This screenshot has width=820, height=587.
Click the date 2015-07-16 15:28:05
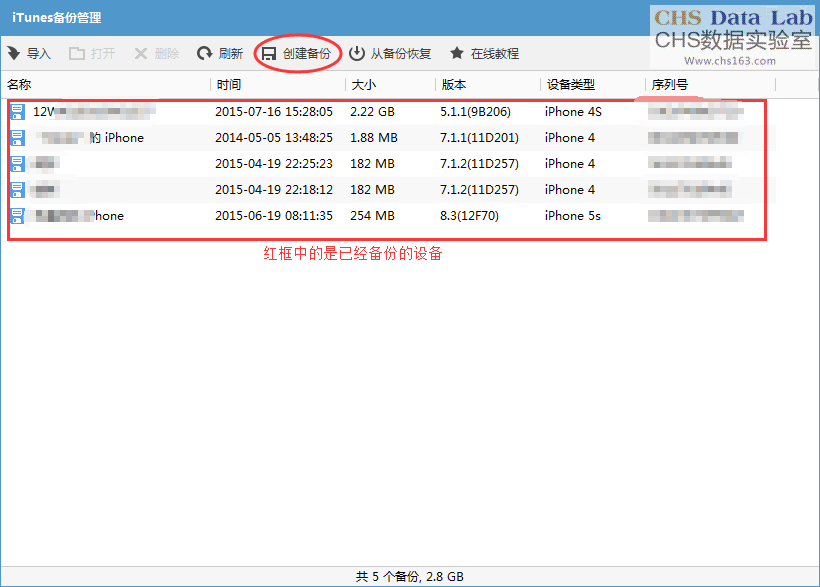[274, 111]
